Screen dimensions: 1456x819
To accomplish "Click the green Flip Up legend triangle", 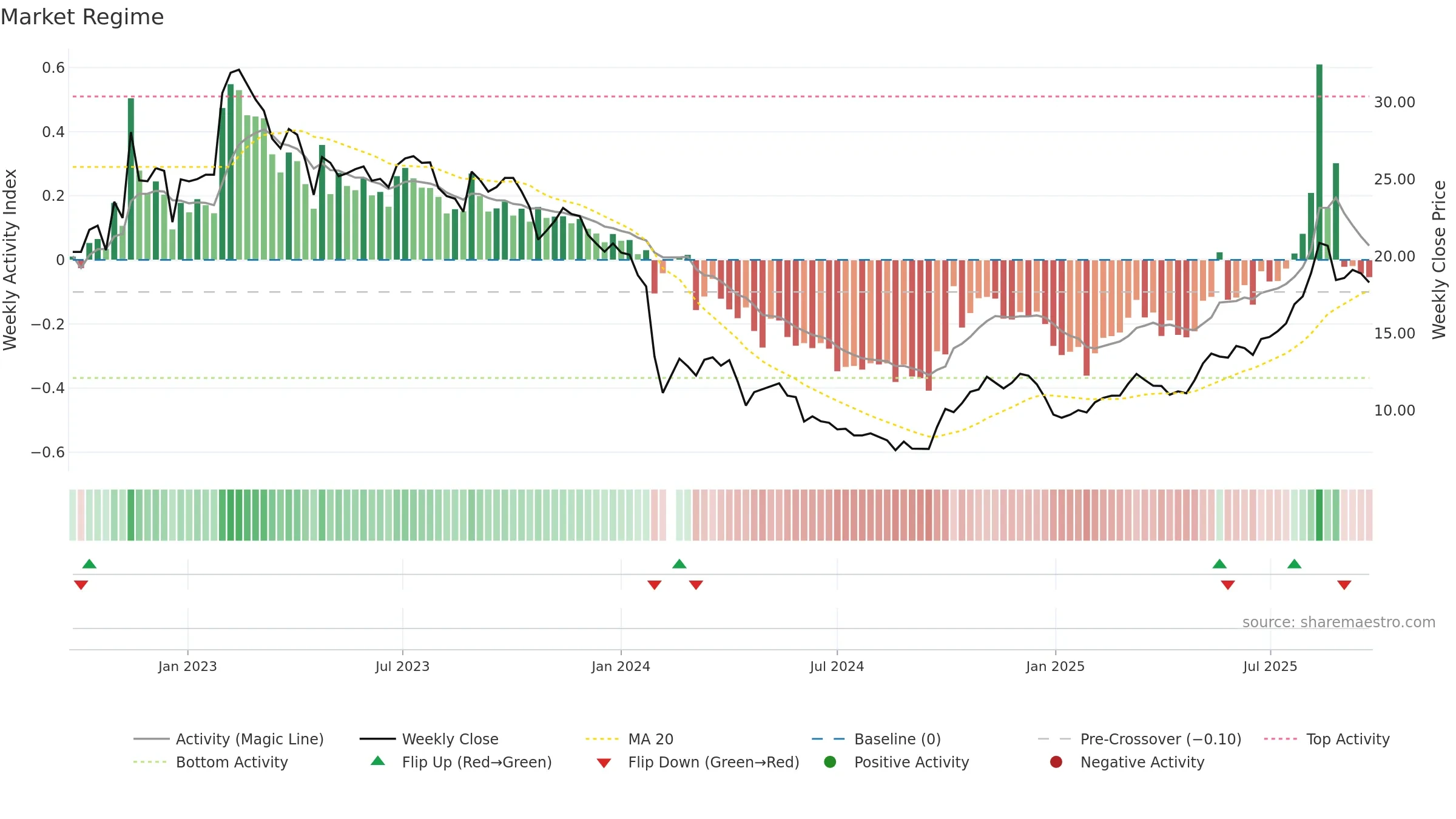I will pyautogui.click(x=378, y=761).
